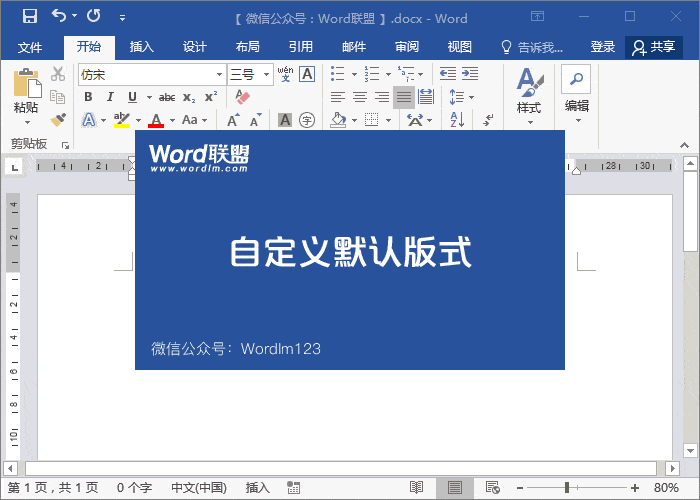Viewport: 700px width, 500px height.
Task: Toggle superscript formatting
Action: point(211,97)
